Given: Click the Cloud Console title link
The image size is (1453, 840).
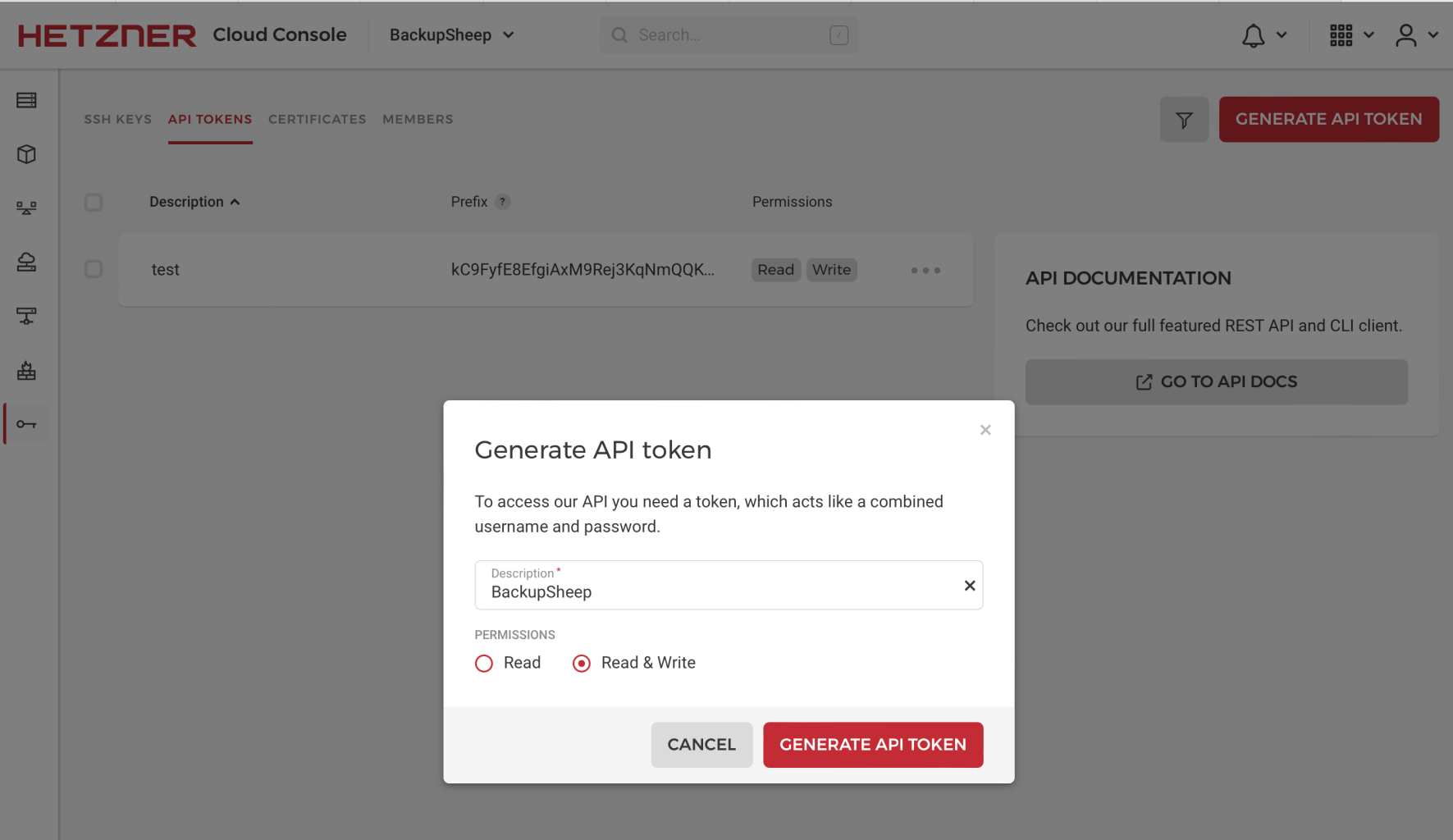Looking at the screenshot, I should tap(280, 35).
